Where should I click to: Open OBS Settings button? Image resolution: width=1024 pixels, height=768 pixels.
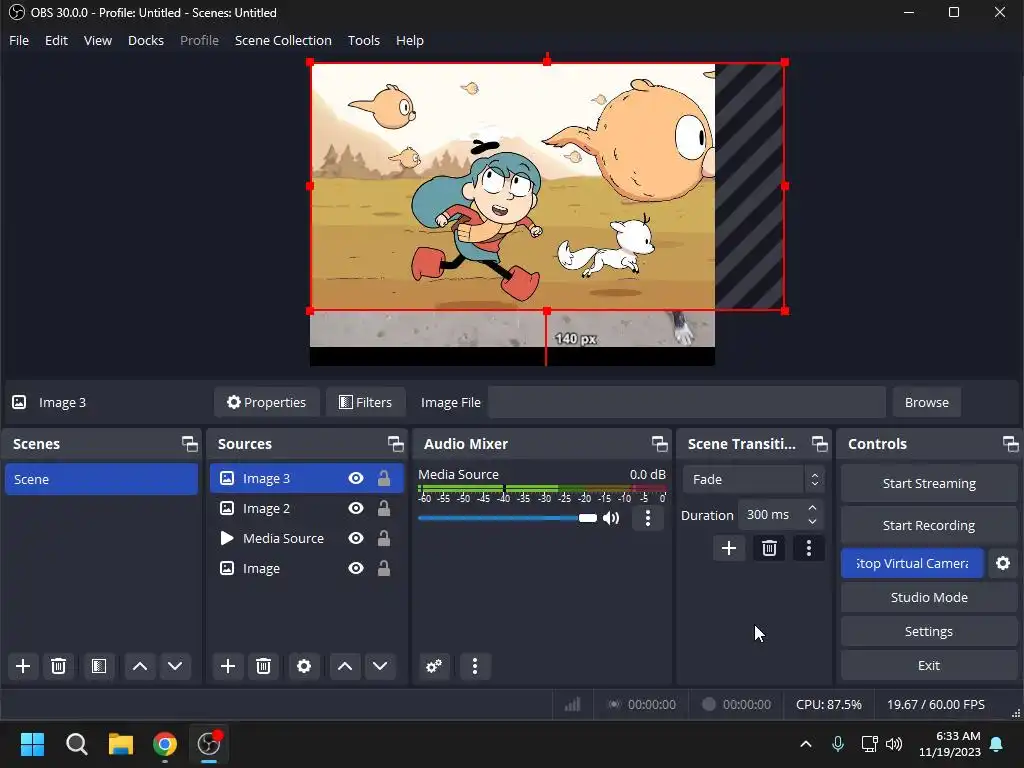[929, 631]
